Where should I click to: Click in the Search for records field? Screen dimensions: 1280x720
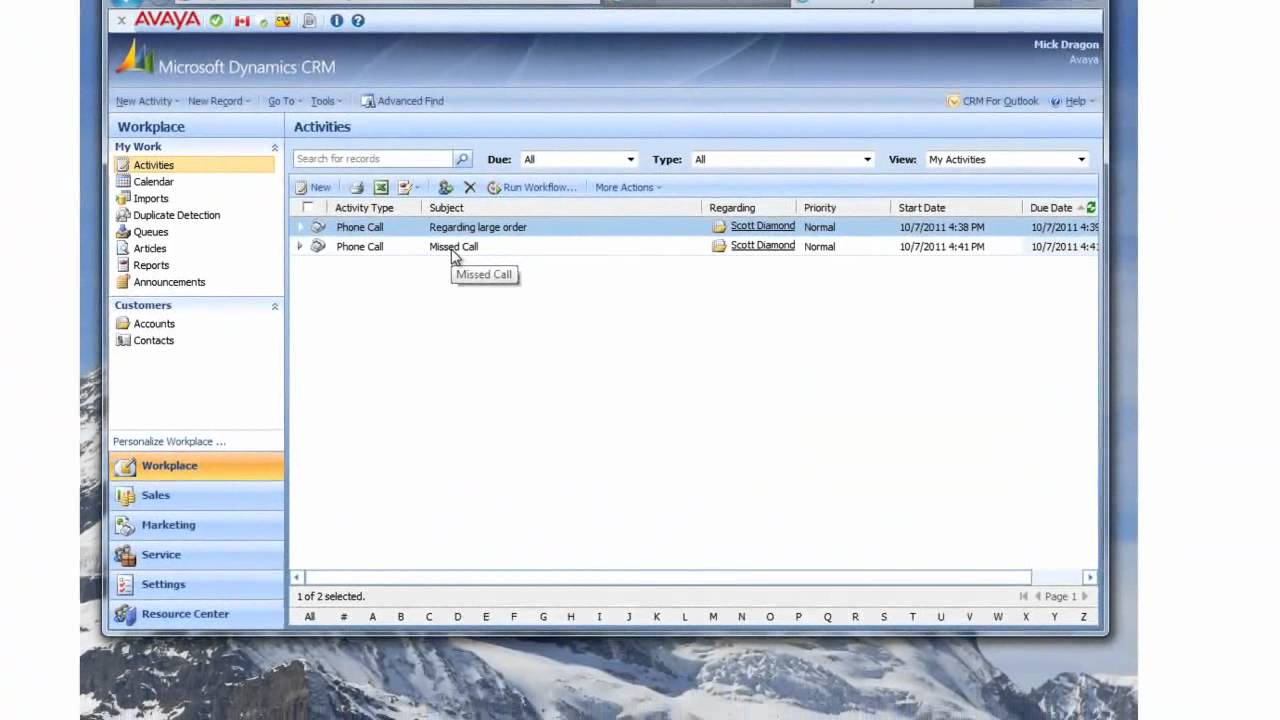click(x=373, y=159)
